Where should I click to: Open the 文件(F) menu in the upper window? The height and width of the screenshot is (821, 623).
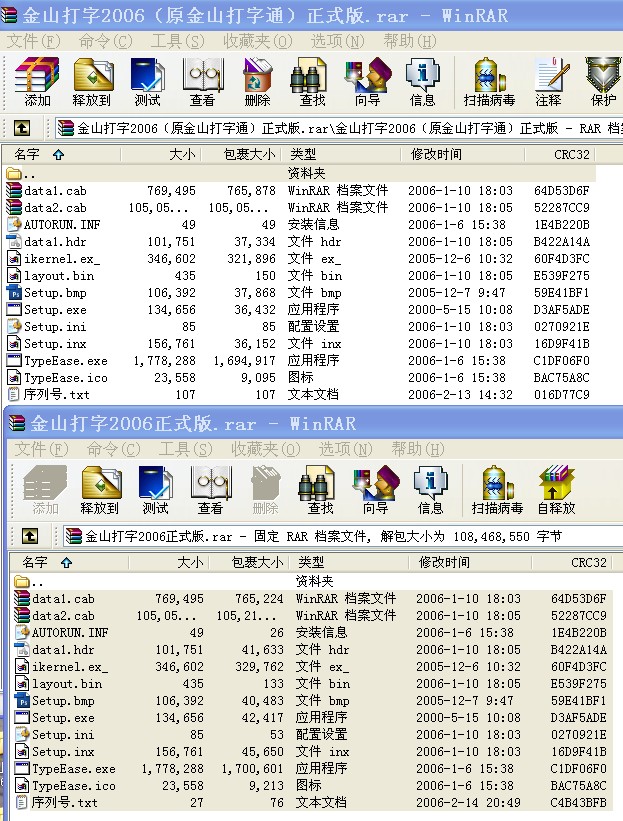click(x=34, y=41)
